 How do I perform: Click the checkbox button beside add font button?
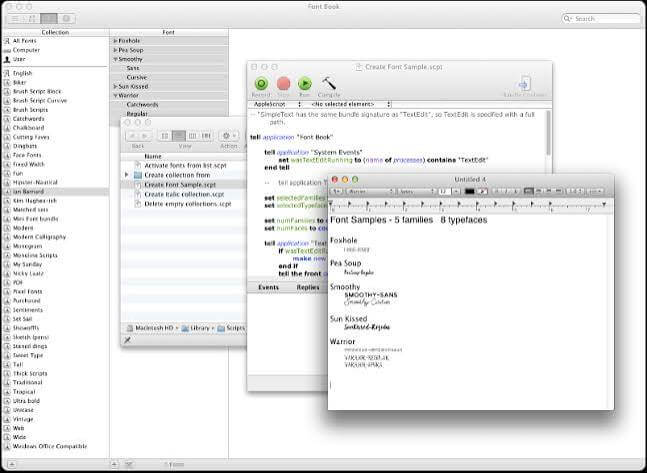point(128,464)
